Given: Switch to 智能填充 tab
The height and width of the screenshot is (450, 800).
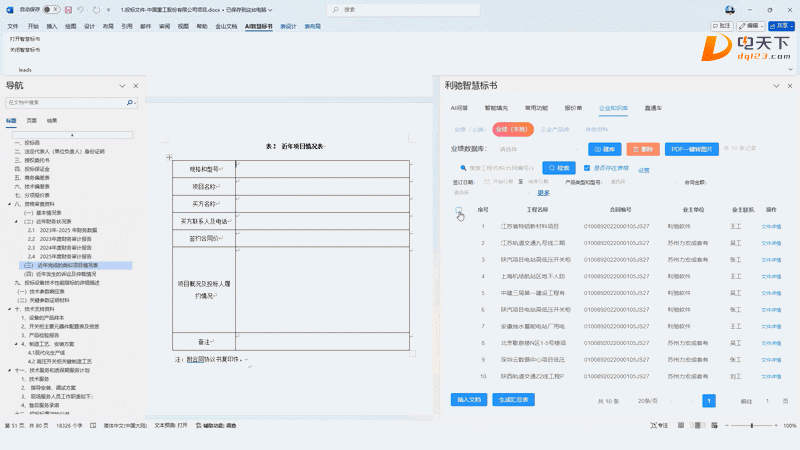Looking at the screenshot, I should pos(496,108).
